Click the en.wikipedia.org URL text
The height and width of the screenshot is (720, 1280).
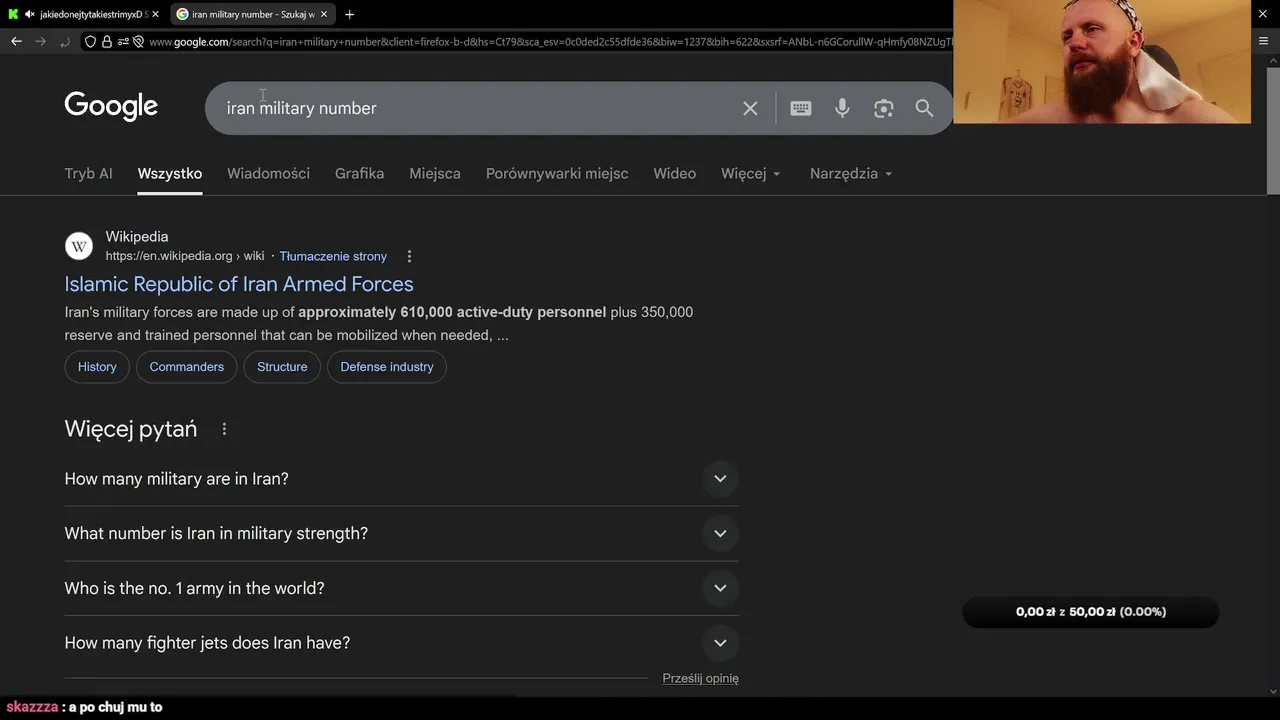[x=185, y=256]
